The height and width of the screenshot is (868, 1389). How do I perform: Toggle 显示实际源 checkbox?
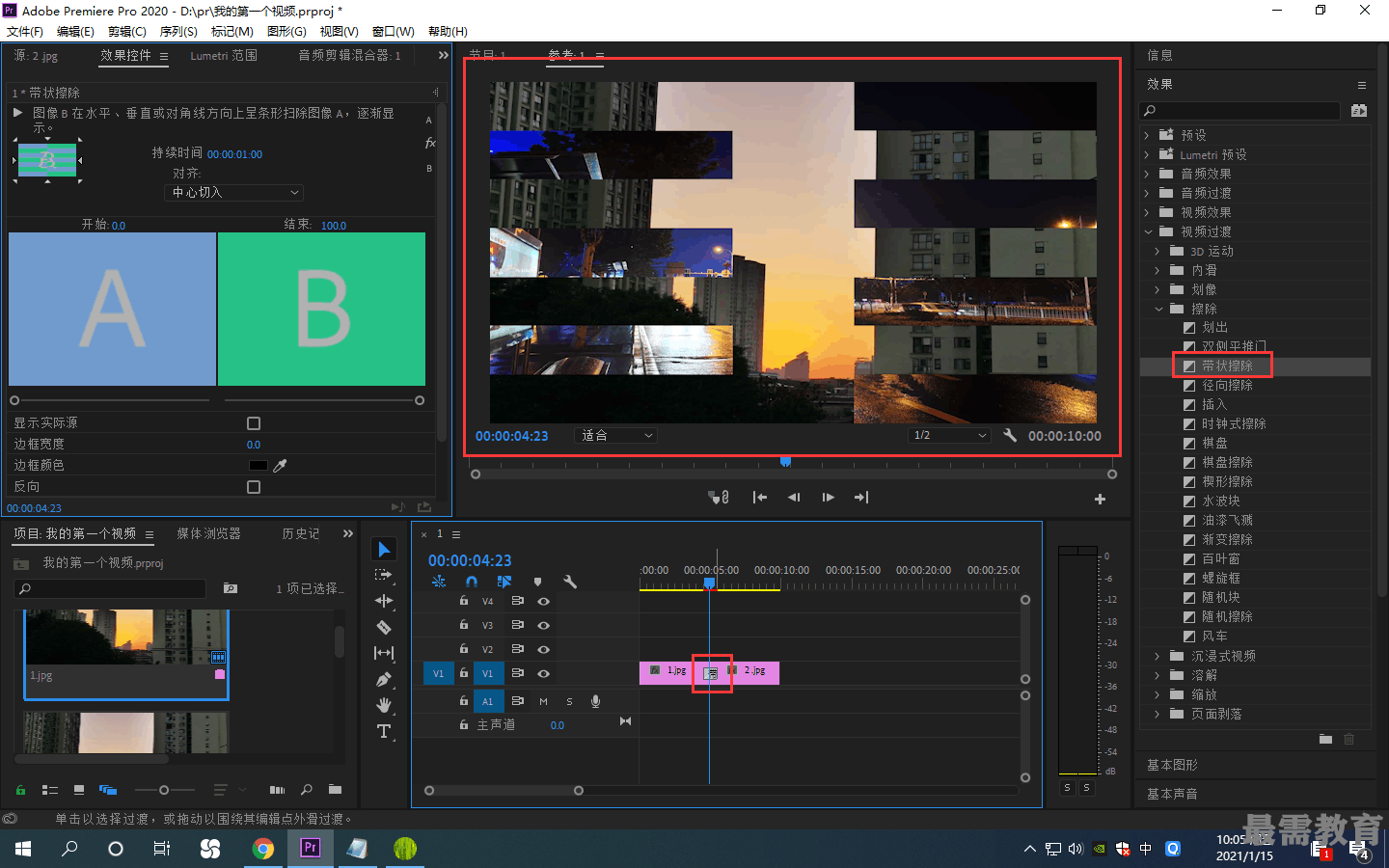[x=254, y=423]
